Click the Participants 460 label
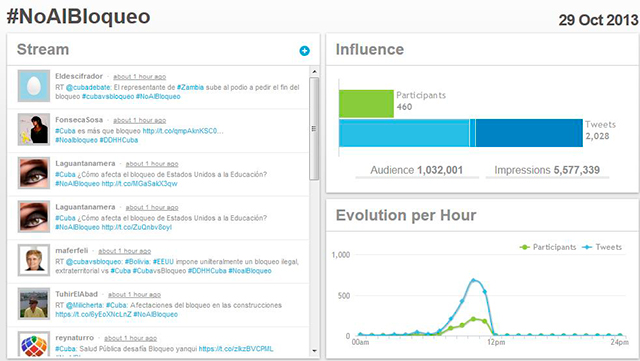The width and height of the screenshot is (640, 361). tap(421, 101)
